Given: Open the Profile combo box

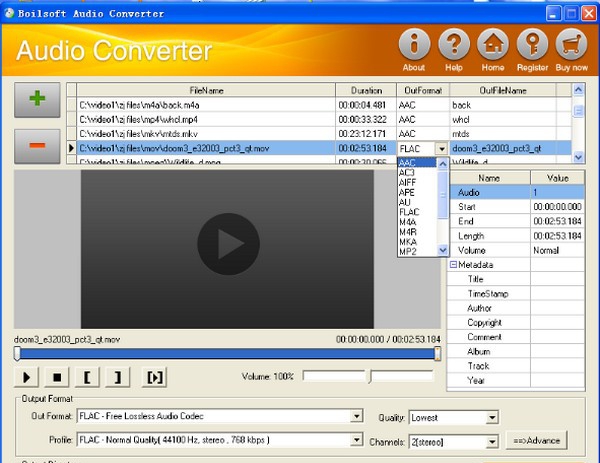Looking at the screenshot, I should pyautogui.click(x=220, y=440).
